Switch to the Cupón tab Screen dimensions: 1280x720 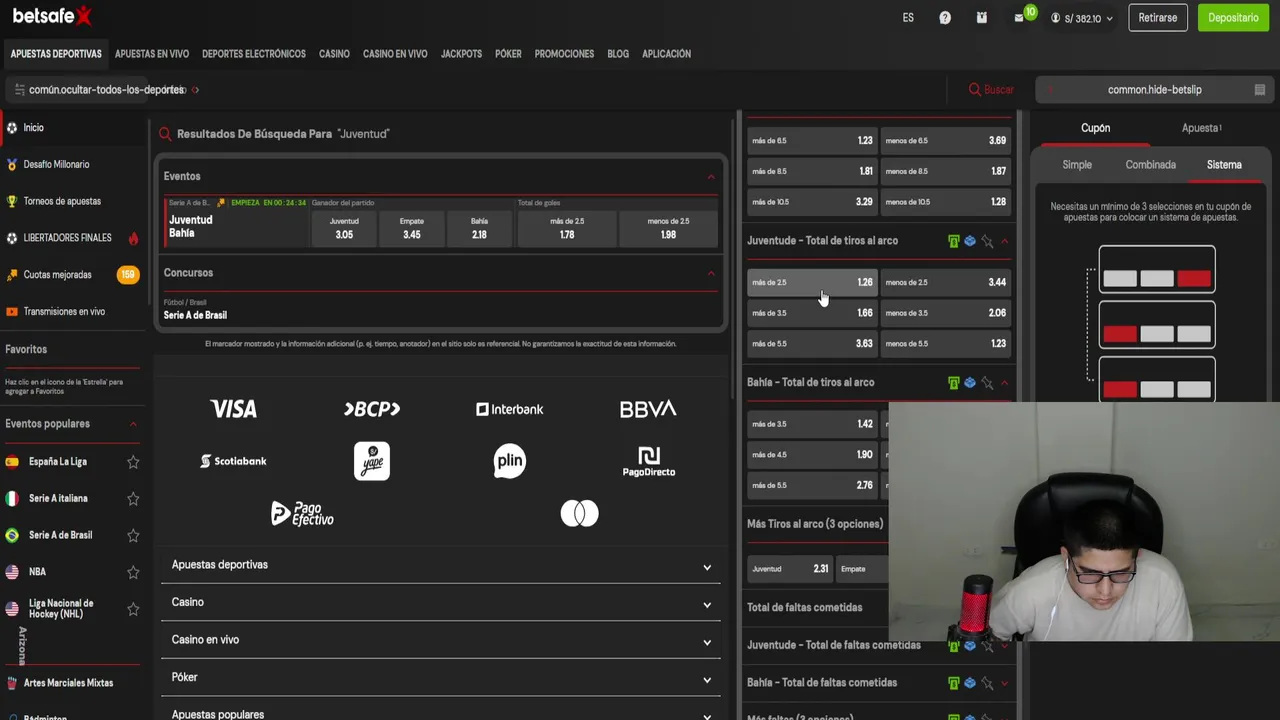pos(1095,128)
